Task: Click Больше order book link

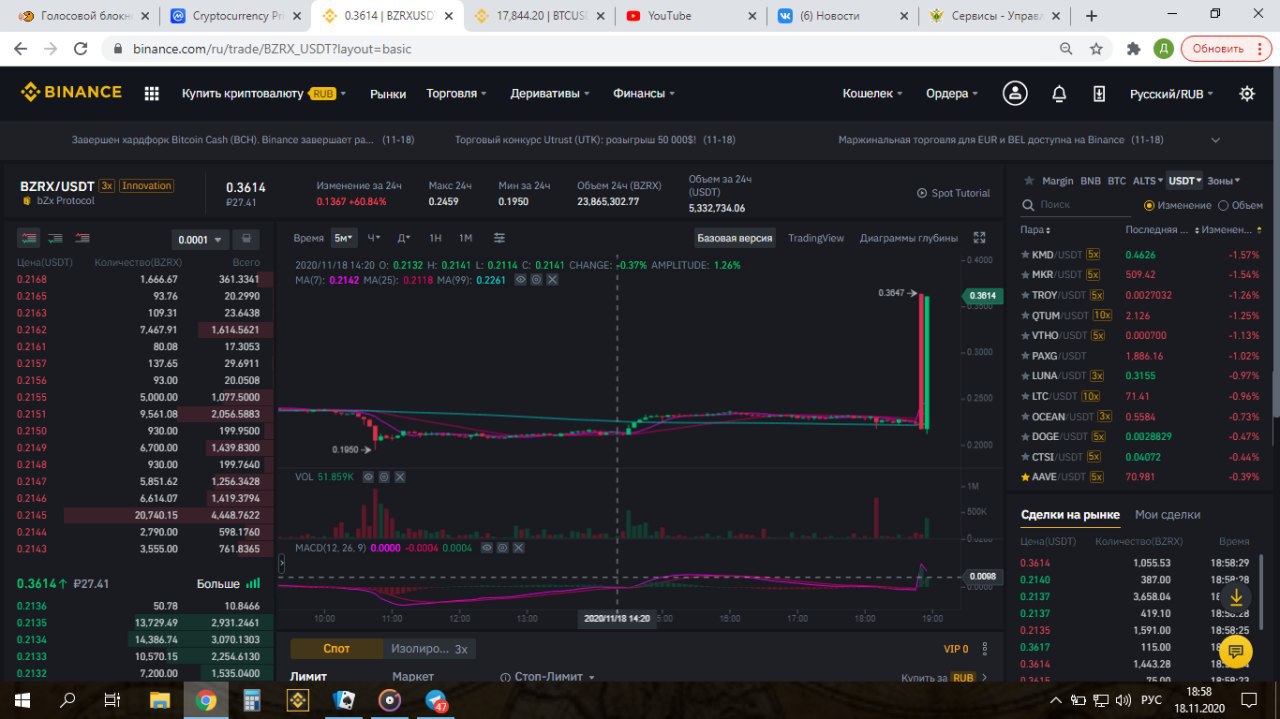Action: point(228,583)
